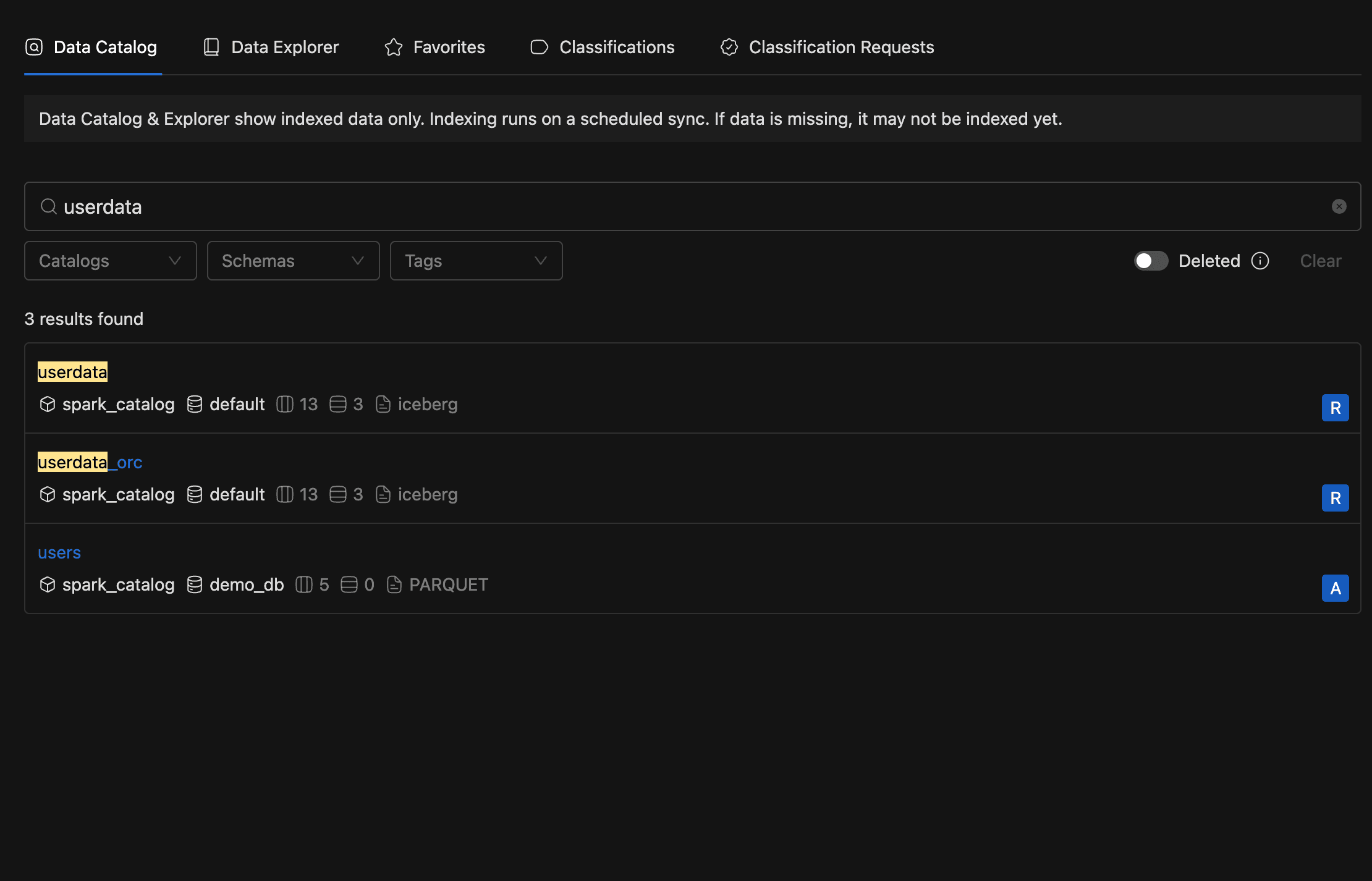Image resolution: width=1372 pixels, height=881 pixels.
Task: Click the catalog cube icon beside spark_catalog on userdata
Action: click(x=47, y=404)
